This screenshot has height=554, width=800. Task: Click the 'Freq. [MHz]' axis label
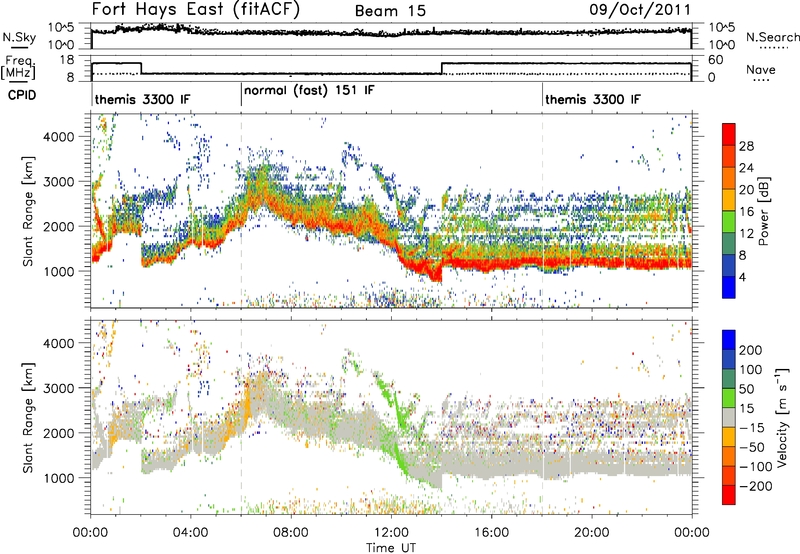[19, 68]
